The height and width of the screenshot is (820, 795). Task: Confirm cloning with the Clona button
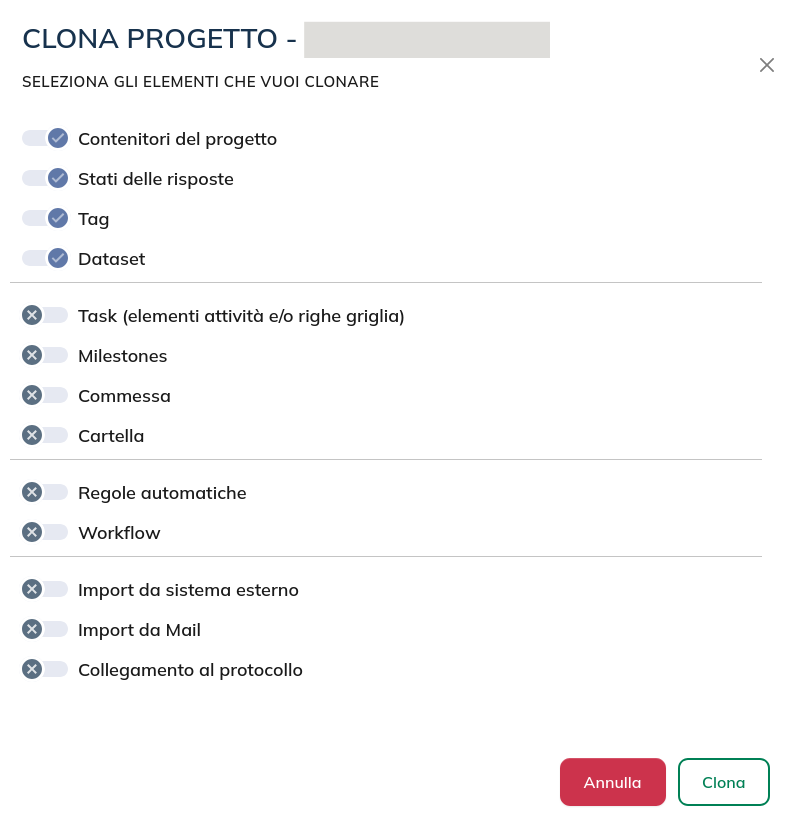[x=723, y=782]
